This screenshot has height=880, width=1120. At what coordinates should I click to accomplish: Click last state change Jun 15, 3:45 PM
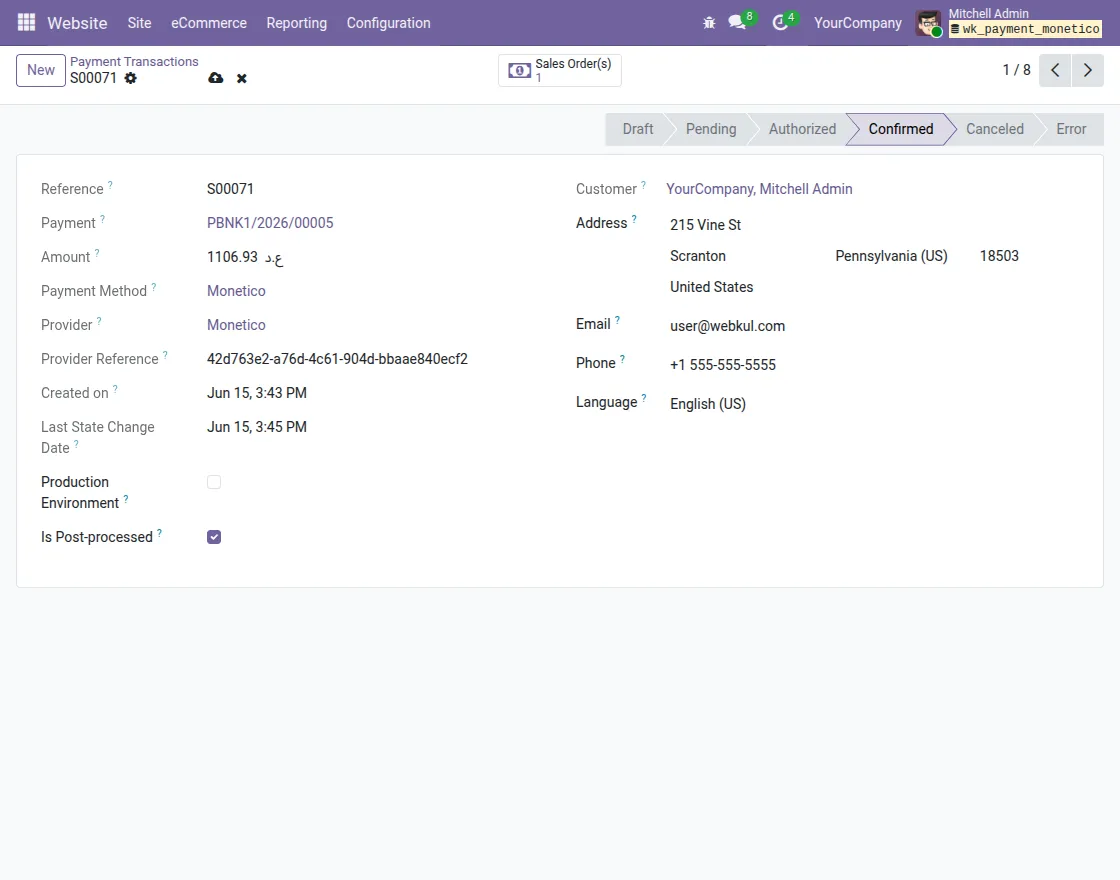tap(256, 427)
